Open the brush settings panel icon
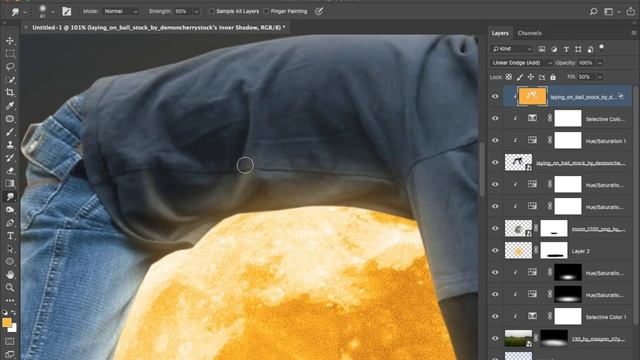Viewport: 640px width, 360px height. (x=67, y=12)
